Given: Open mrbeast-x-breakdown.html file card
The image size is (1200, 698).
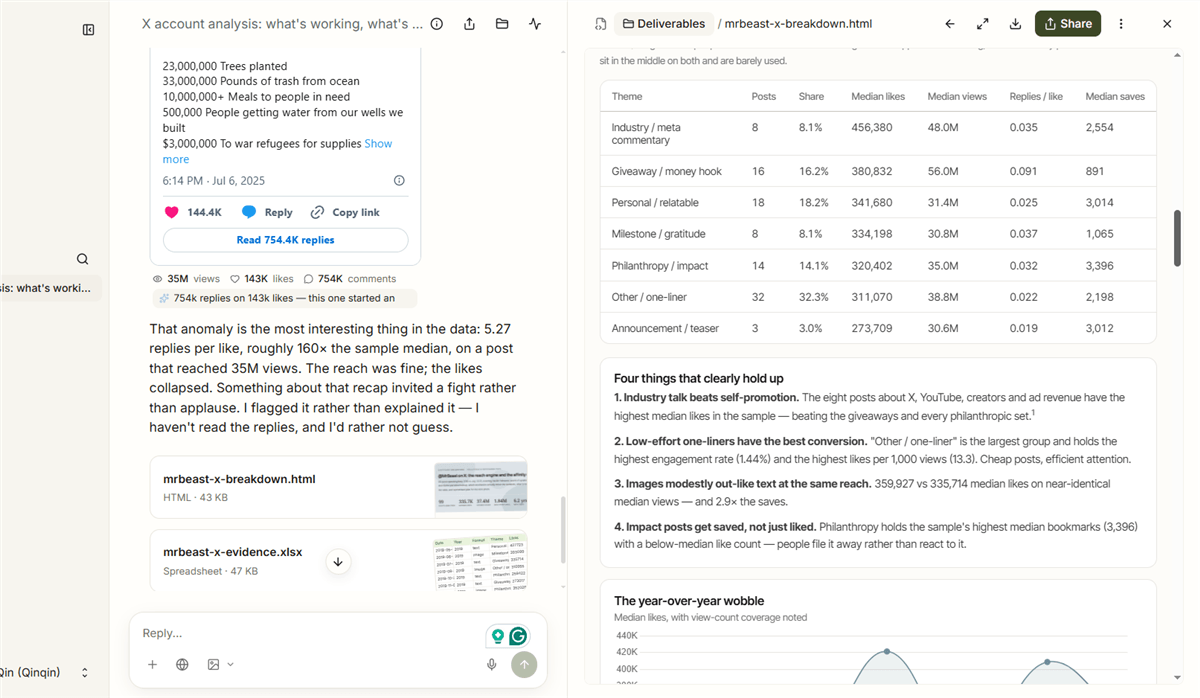Looking at the screenshot, I should point(339,487).
